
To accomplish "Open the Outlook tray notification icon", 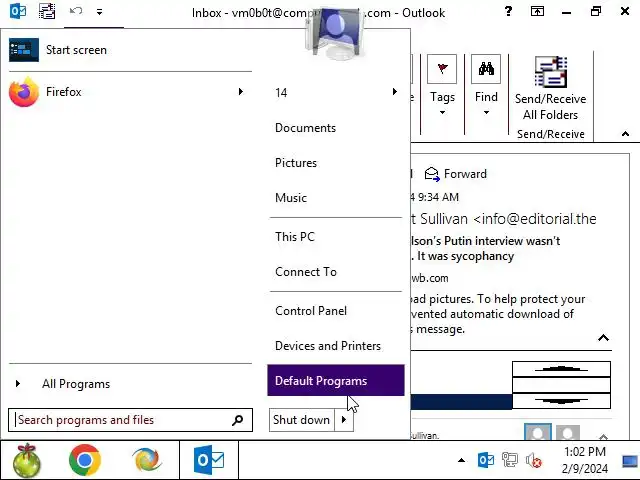I will (x=485, y=460).
